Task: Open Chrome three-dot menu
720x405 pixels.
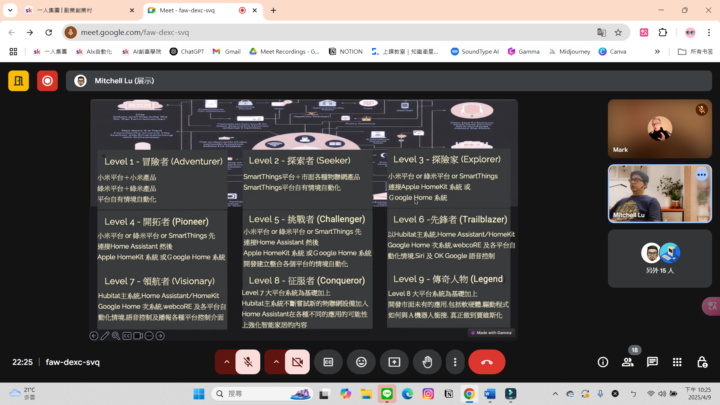Action: tap(709, 33)
